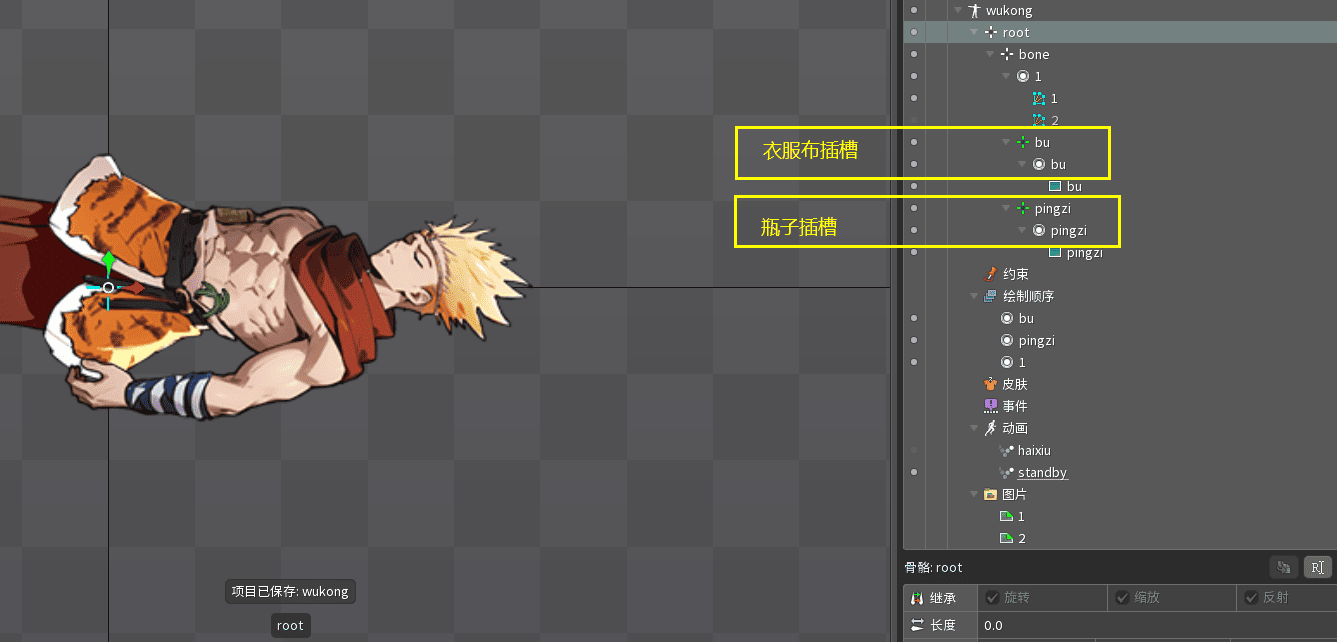
Task: Select the haixiu animation icon
Action: pyautogui.click(x=1006, y=450)
